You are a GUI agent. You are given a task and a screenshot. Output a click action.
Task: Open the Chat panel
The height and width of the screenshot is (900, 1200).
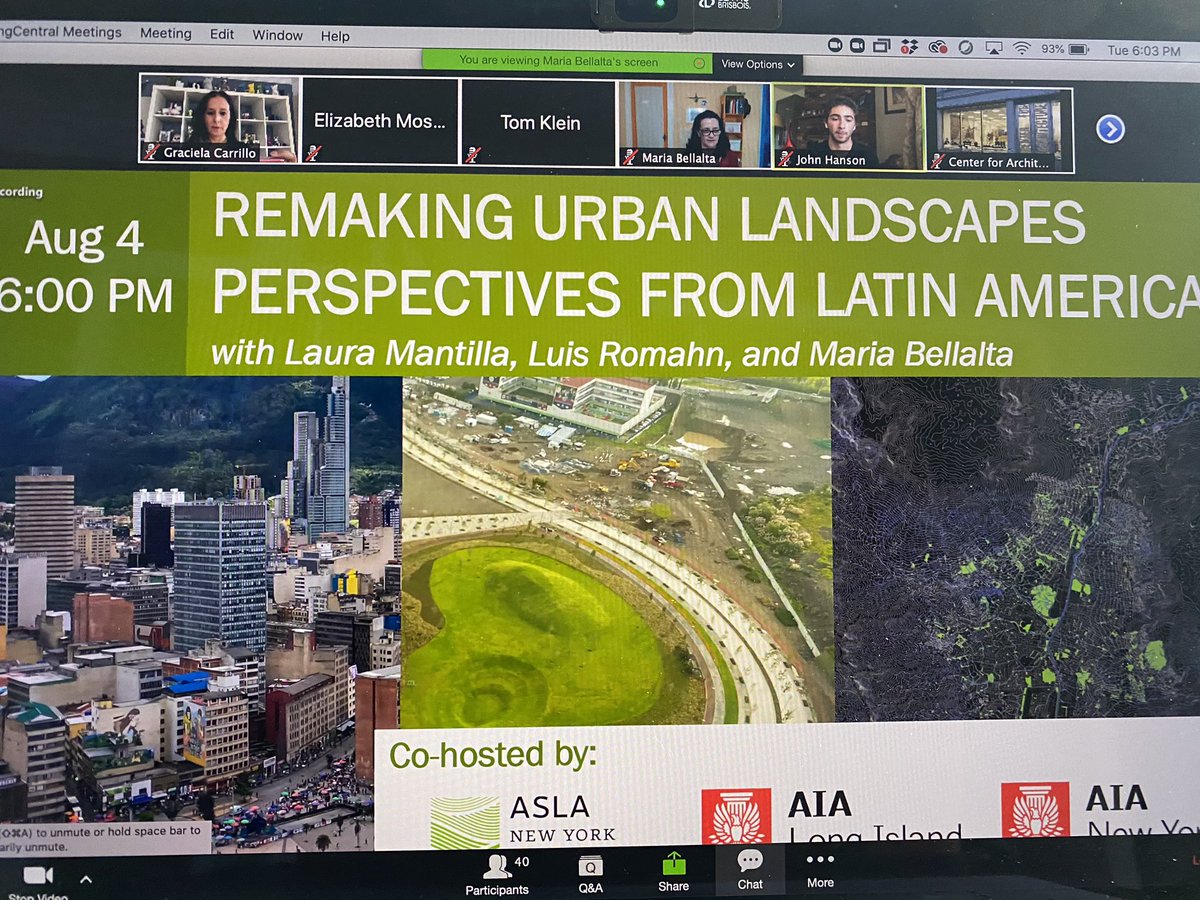pos(750,870)
